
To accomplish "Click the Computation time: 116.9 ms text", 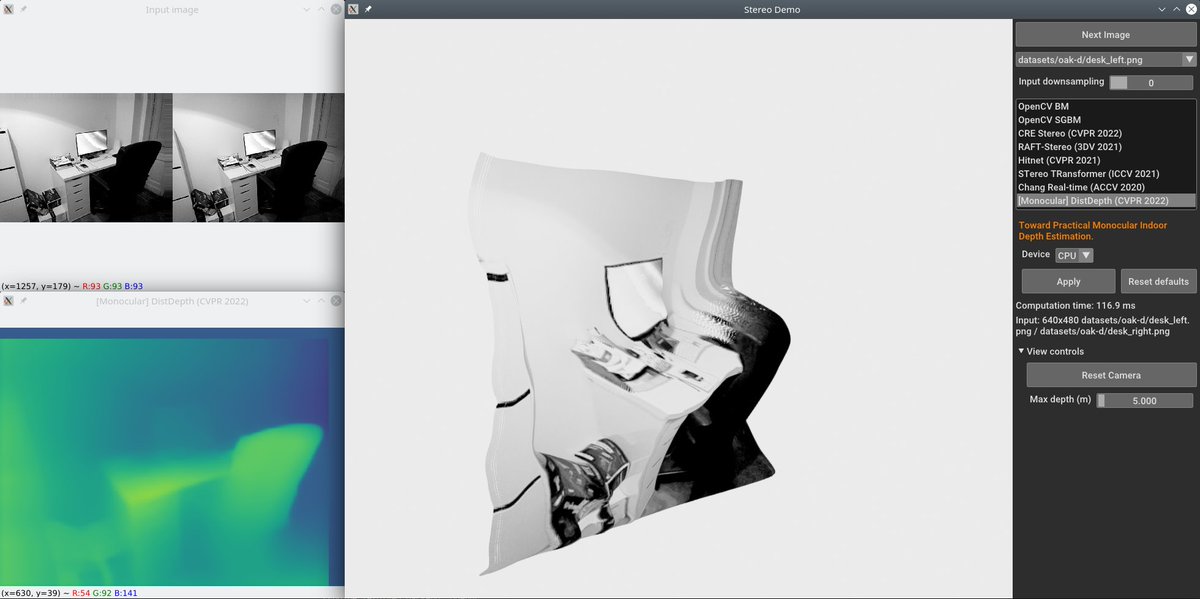I will pyautogui.click(x=1076, y=305).
